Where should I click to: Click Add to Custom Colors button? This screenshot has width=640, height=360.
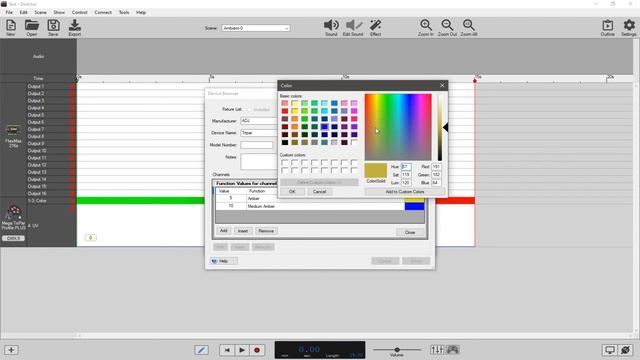coord(405,191)
